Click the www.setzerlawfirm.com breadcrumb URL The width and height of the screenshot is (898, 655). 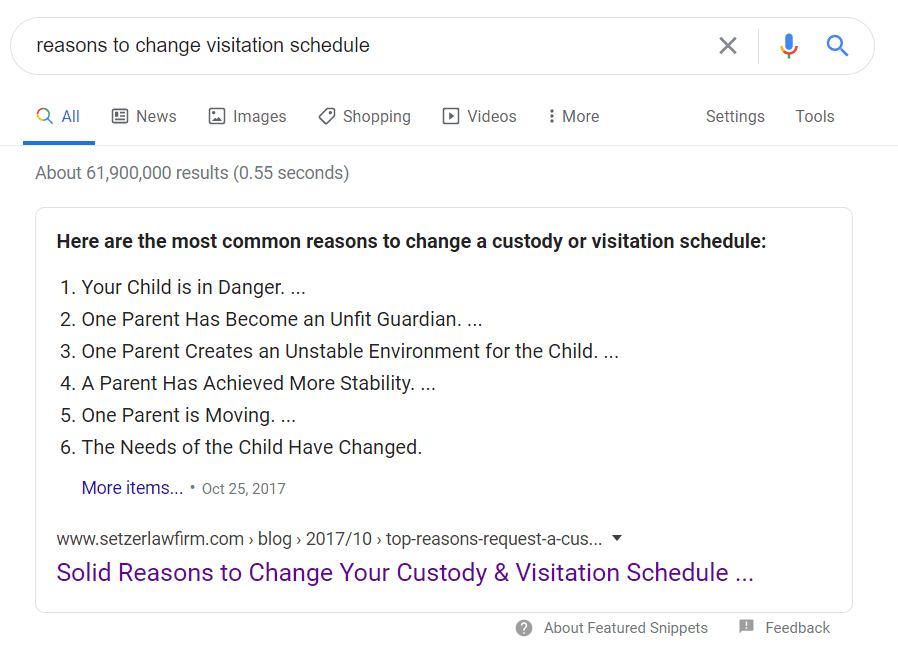(150, 539)
